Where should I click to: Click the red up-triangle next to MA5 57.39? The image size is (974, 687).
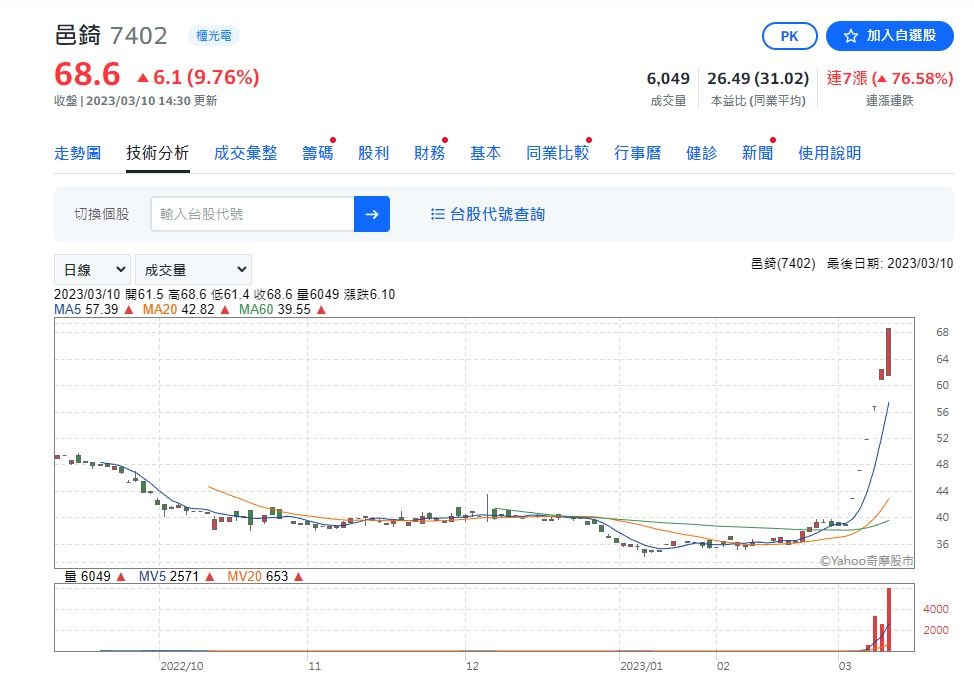[x=128, y=311]
